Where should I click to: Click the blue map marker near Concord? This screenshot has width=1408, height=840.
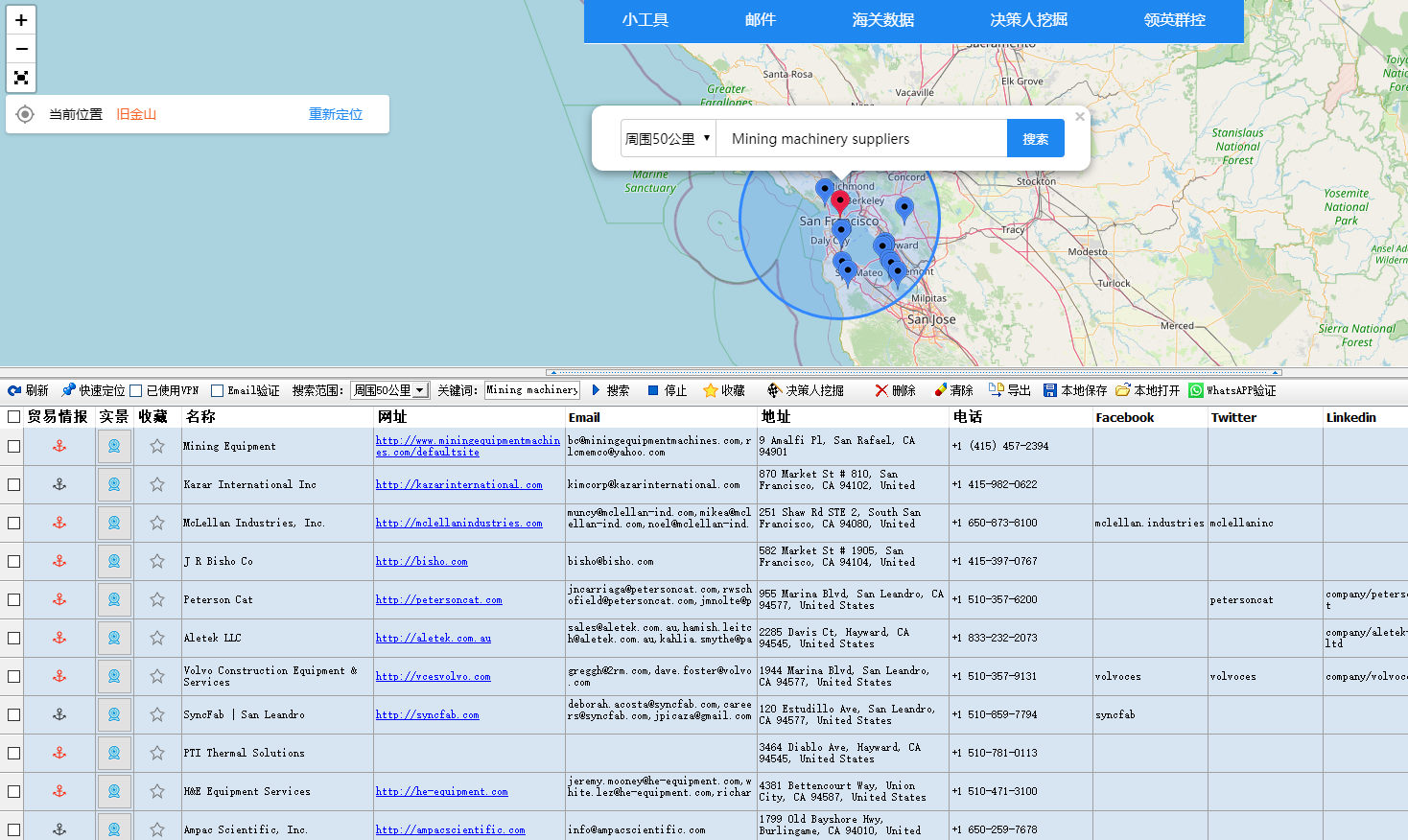[903, 210]
